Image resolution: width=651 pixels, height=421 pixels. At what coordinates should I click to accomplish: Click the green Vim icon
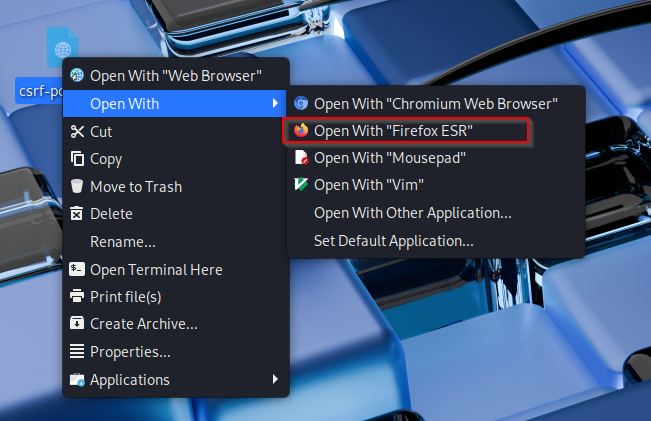[x=301, y=184]
